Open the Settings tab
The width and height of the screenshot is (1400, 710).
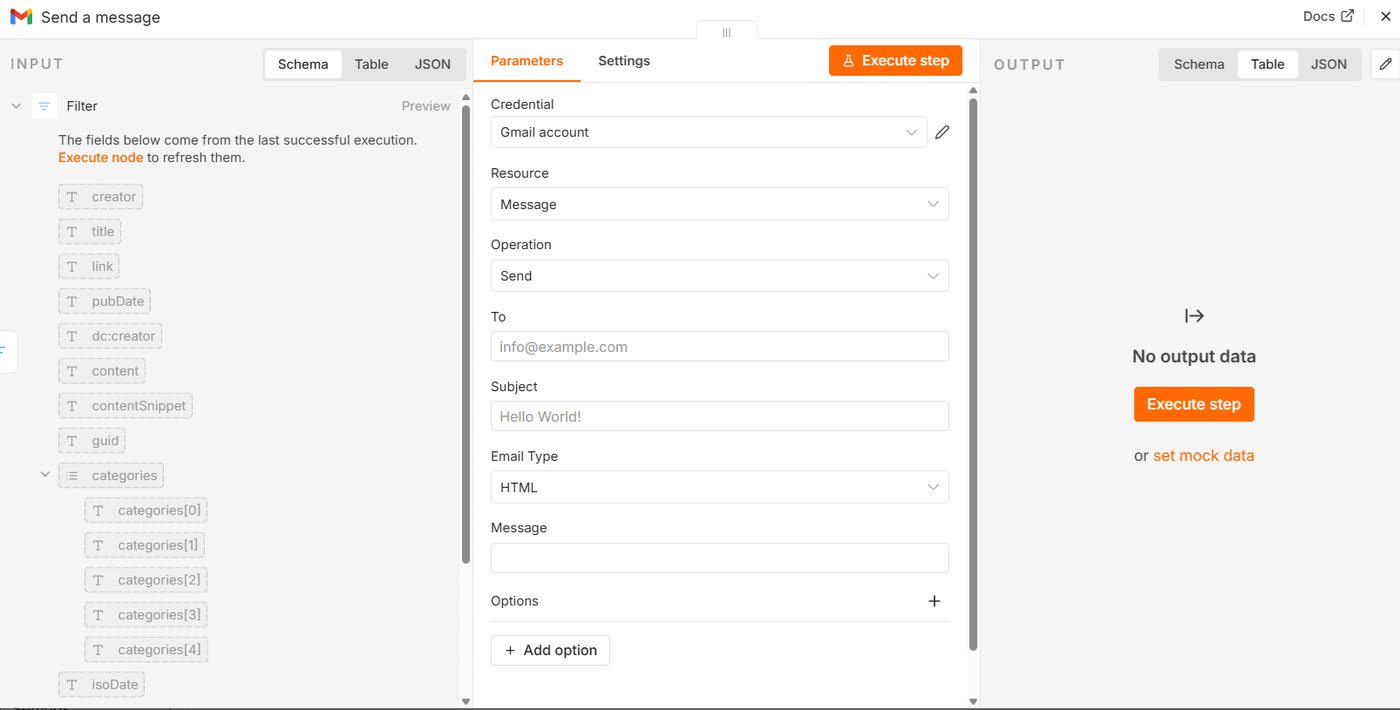click(x=624, y=61)
